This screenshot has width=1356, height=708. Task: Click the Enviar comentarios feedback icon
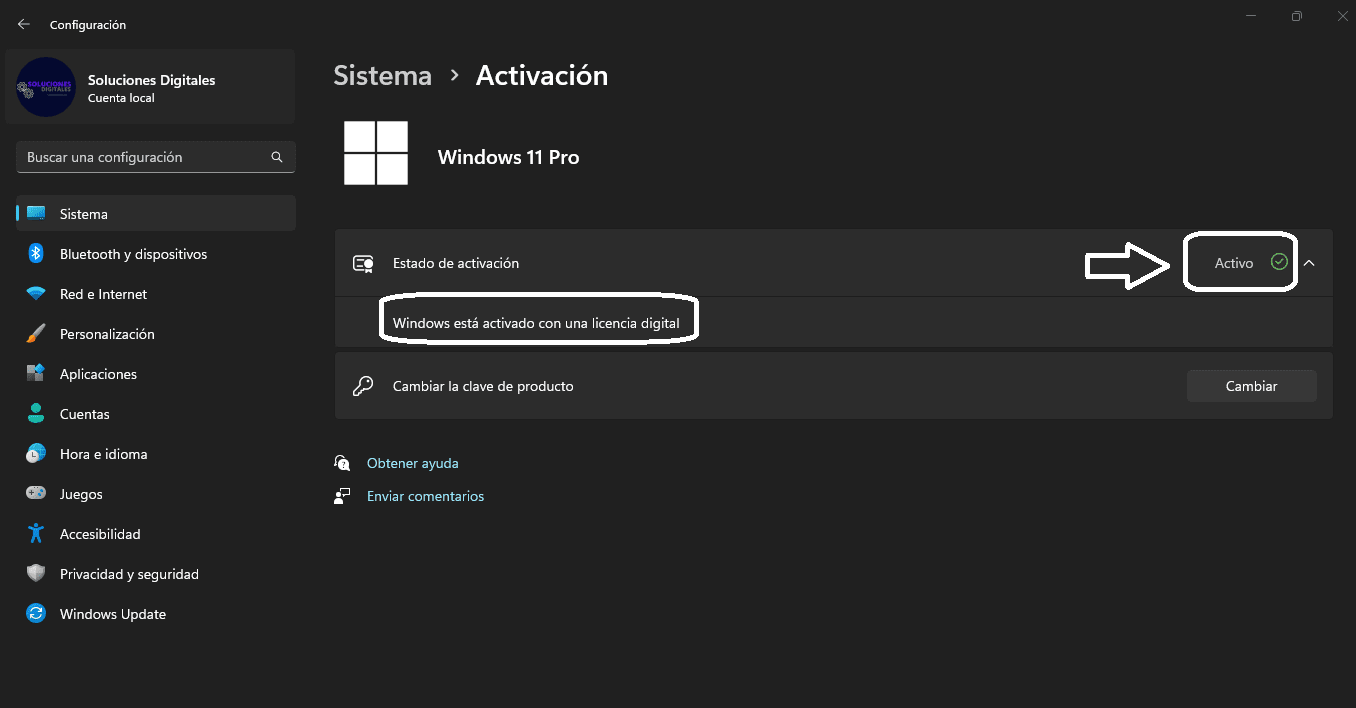pyautogui.click(x=343, y=496)
